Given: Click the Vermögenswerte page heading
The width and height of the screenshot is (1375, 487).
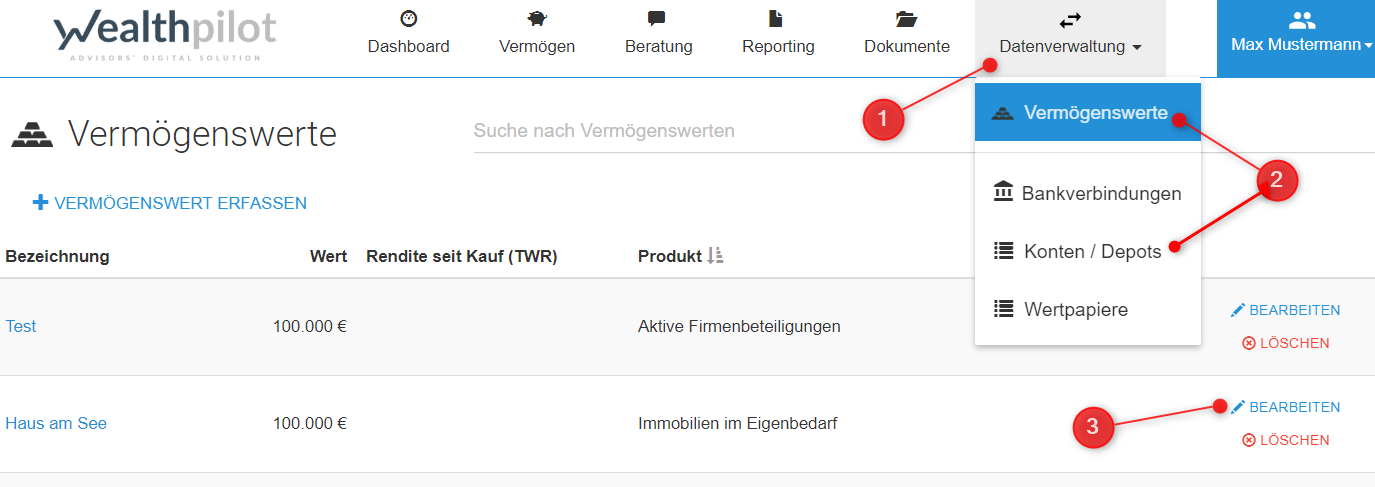Looking at the screenshot, I should click(x=202, y=133).
